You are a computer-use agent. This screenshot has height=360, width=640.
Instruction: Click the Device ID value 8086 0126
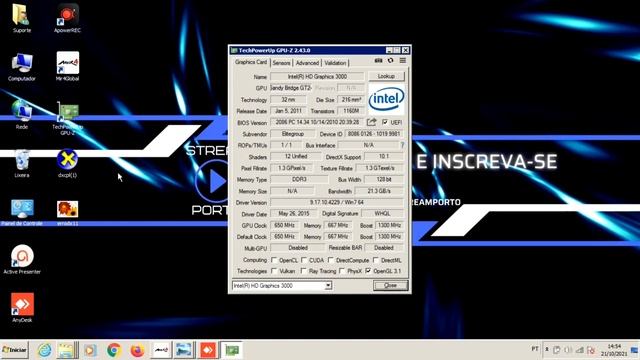(x=374, y=134)
